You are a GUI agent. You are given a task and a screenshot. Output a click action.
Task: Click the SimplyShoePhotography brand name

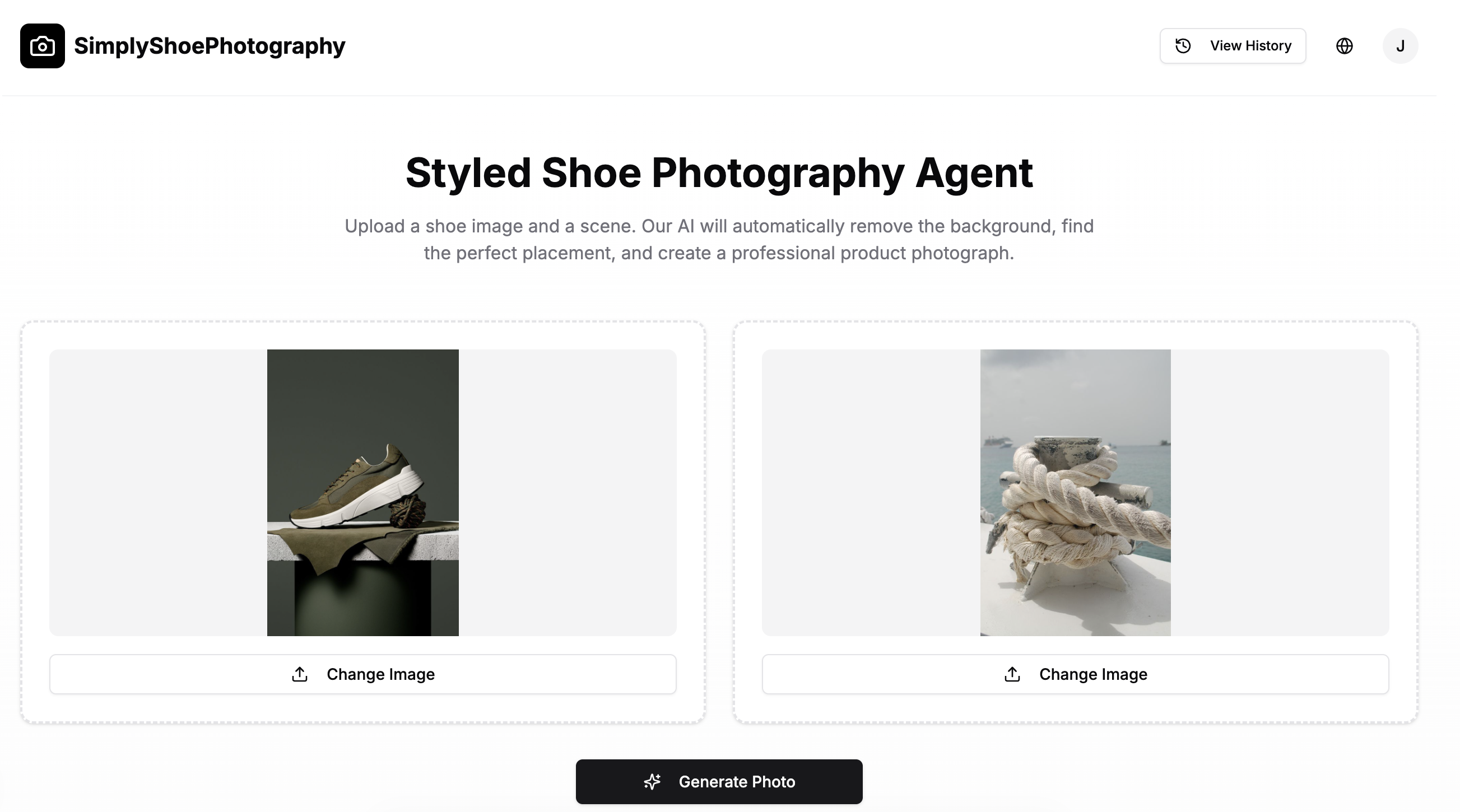click(x=209, y=46)
